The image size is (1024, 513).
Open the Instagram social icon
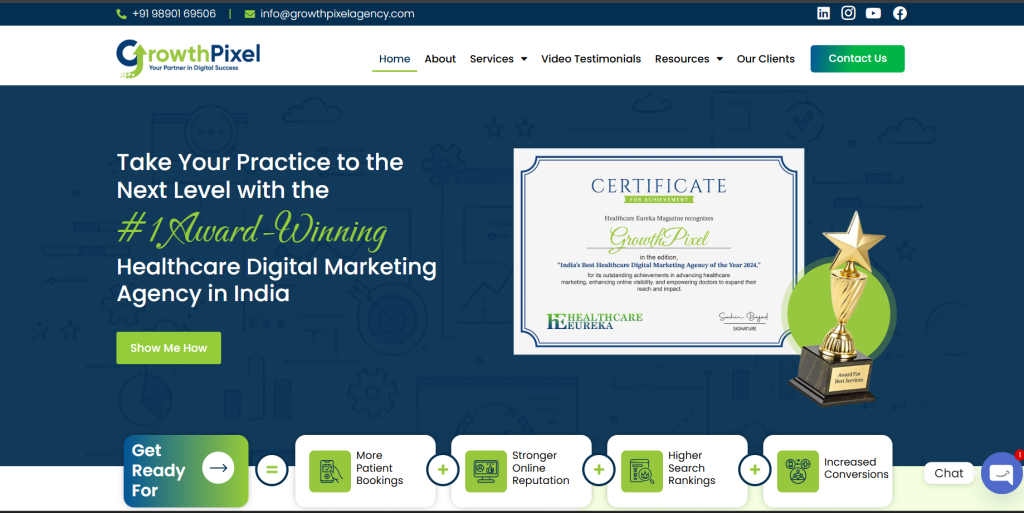(x=848, y=13)
